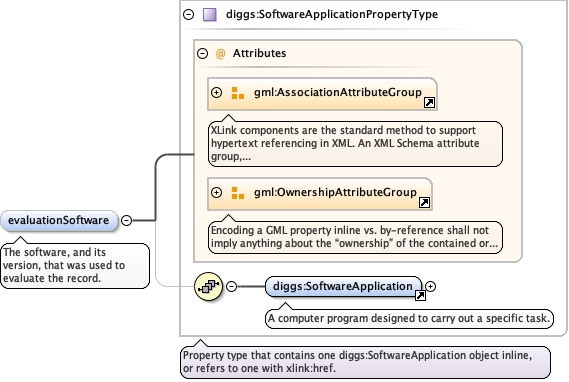Expand gml:OwnershipAttributeGroup
Screen dimensions: 569x382
pyautogui.click(x=216, y=193)
